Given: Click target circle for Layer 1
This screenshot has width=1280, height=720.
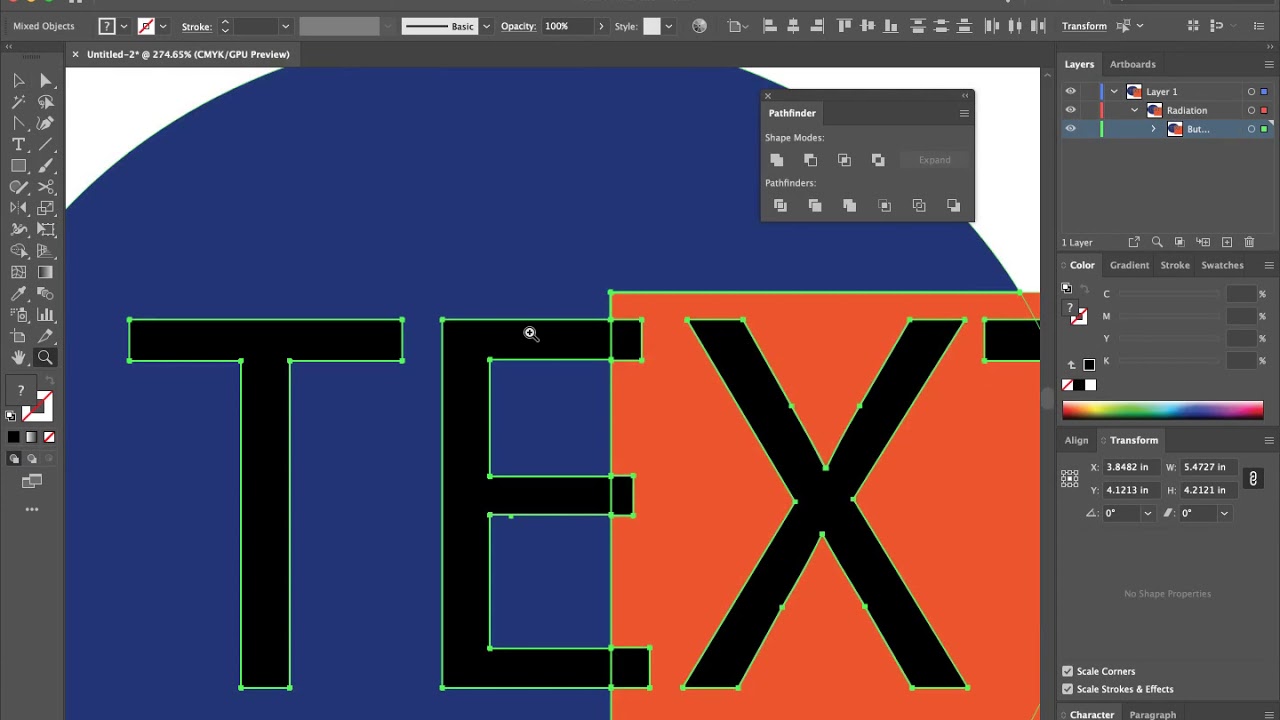Looking at the screenshot, I should click(x=1251, y=92).
